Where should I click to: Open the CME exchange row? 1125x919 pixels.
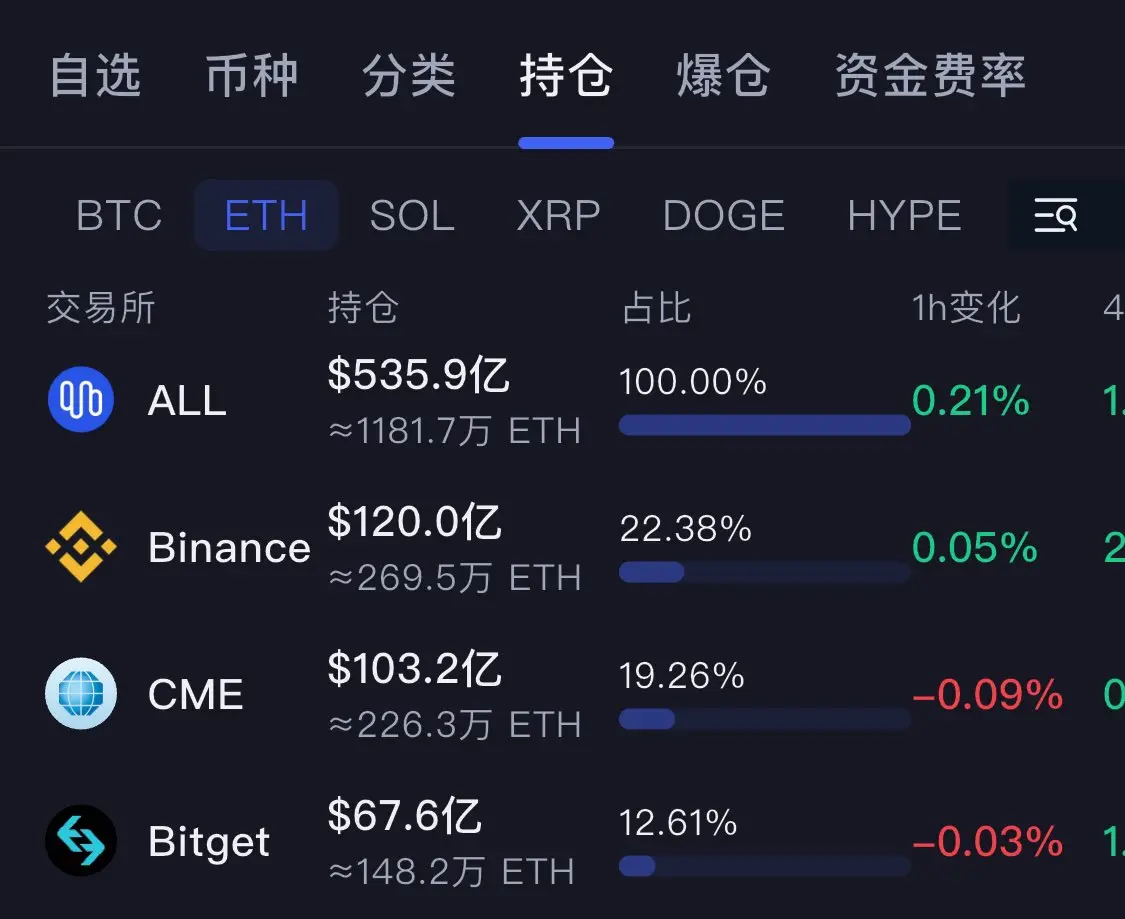click(562, 694)
